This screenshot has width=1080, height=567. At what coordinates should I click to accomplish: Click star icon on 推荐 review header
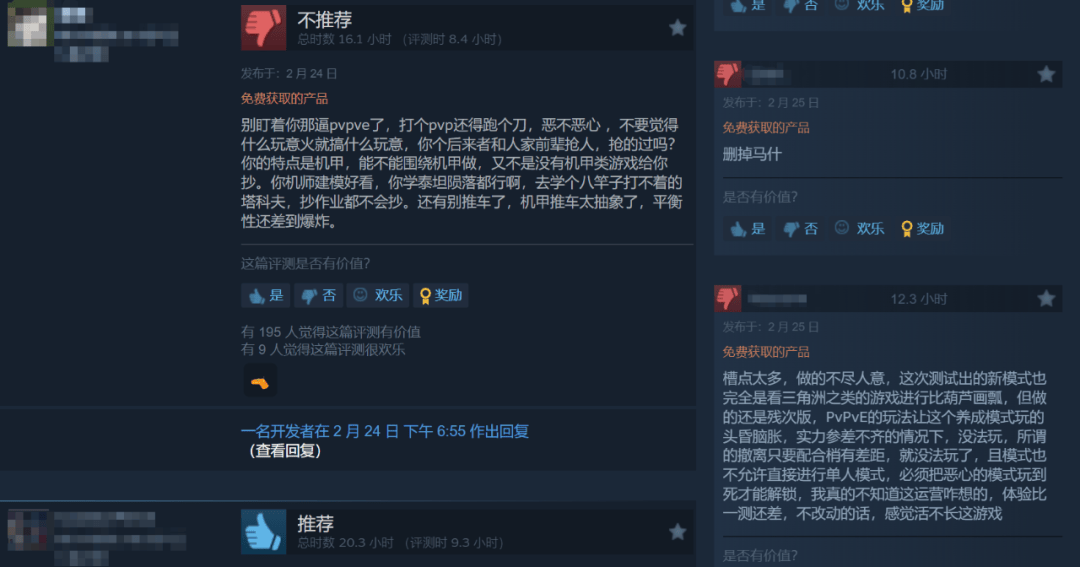click(677, 531)
